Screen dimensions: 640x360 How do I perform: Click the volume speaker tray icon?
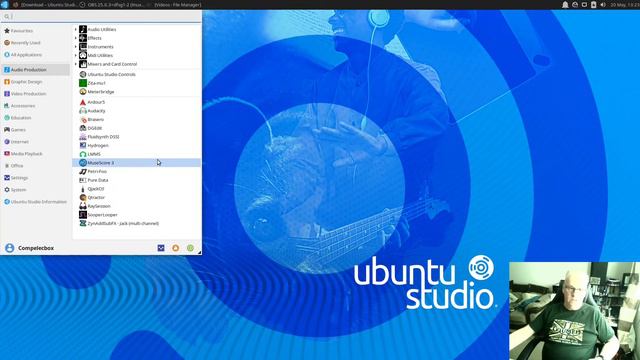point(603,4)
